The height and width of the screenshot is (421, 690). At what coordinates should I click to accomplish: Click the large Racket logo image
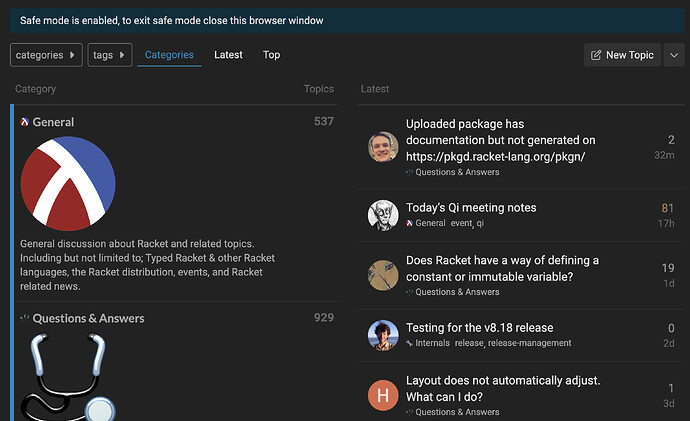tap(68, 183)
